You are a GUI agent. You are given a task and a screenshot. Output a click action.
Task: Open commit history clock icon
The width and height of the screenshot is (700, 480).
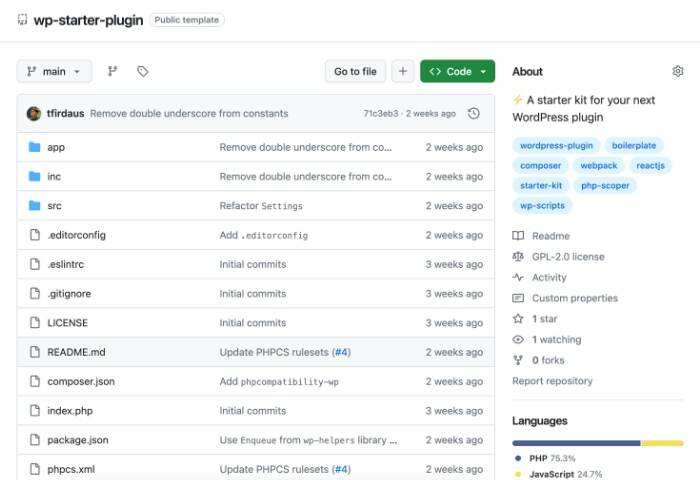[x=474, y=113]
